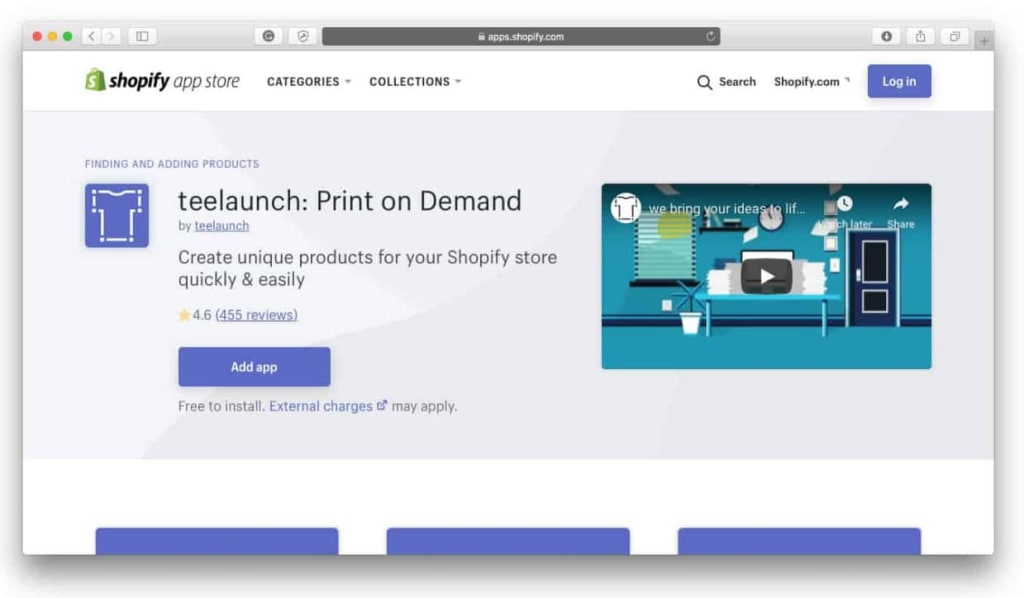
Task: Open the 455 reviews link
Action: tap(257, 315)
